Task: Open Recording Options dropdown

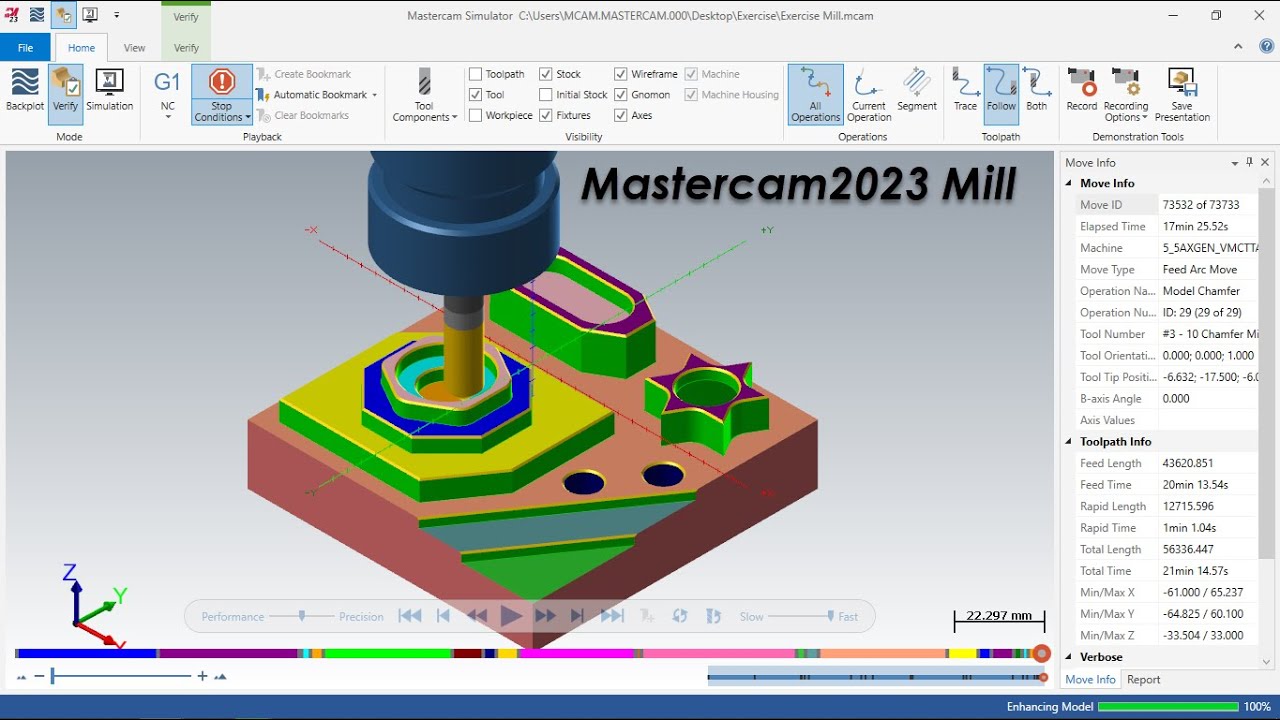Action: tap(1143, 118)
